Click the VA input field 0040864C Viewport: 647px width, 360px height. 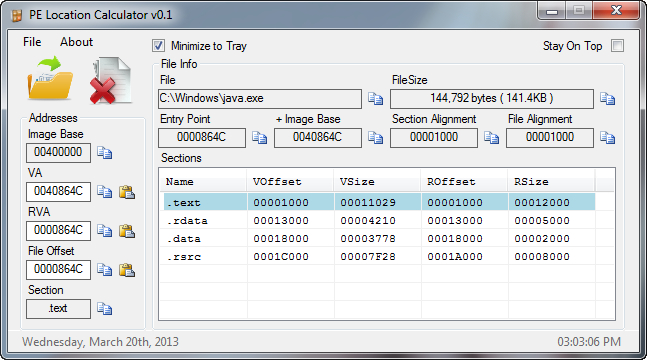click(58, 192)
